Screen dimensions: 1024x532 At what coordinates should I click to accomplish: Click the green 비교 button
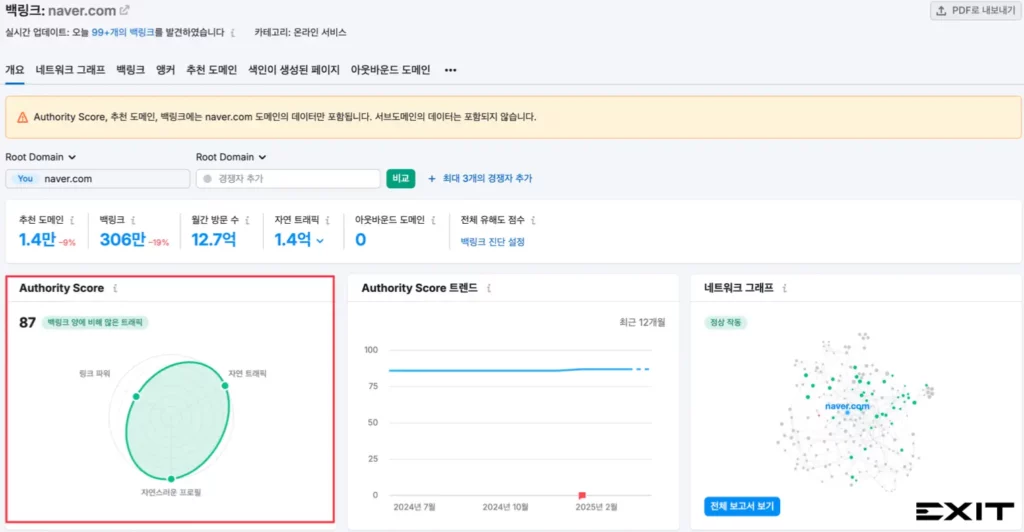pos(400,179)
